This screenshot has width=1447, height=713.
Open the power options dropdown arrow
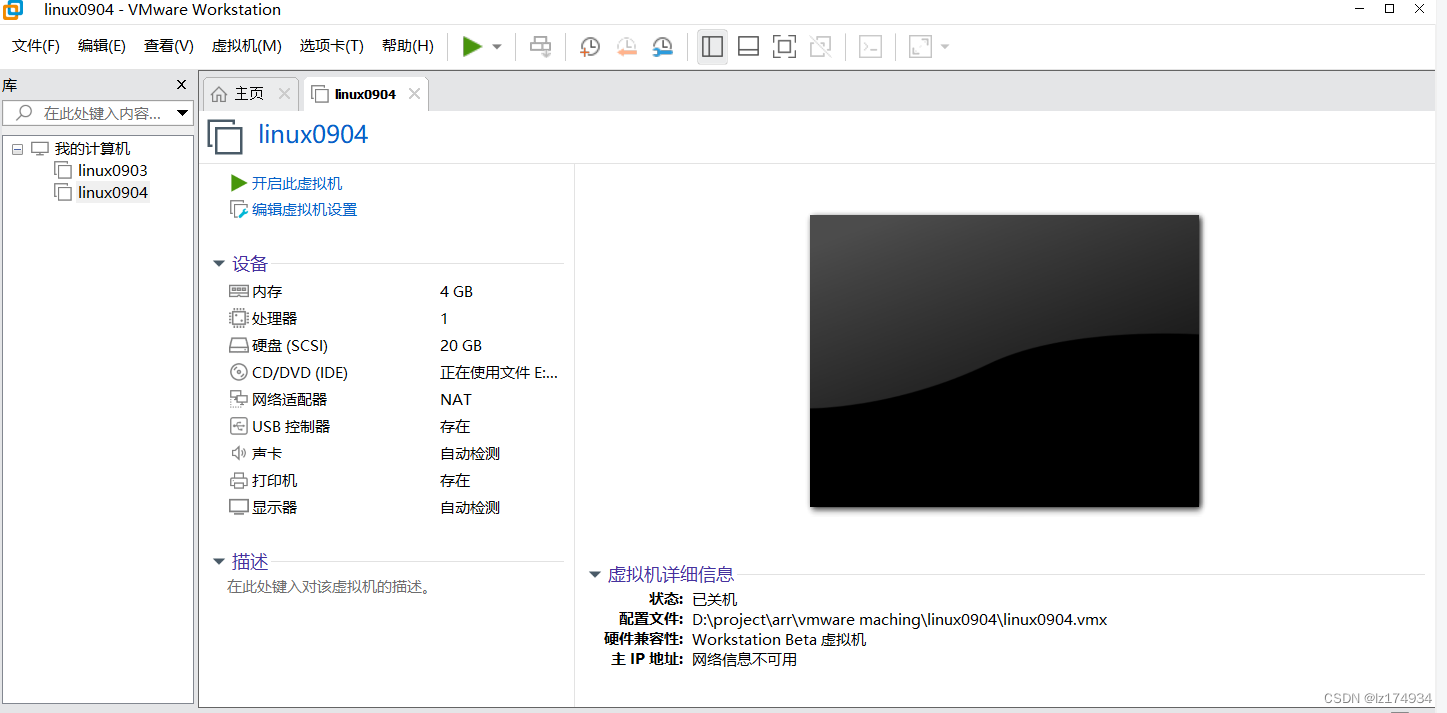pos(497,47)
